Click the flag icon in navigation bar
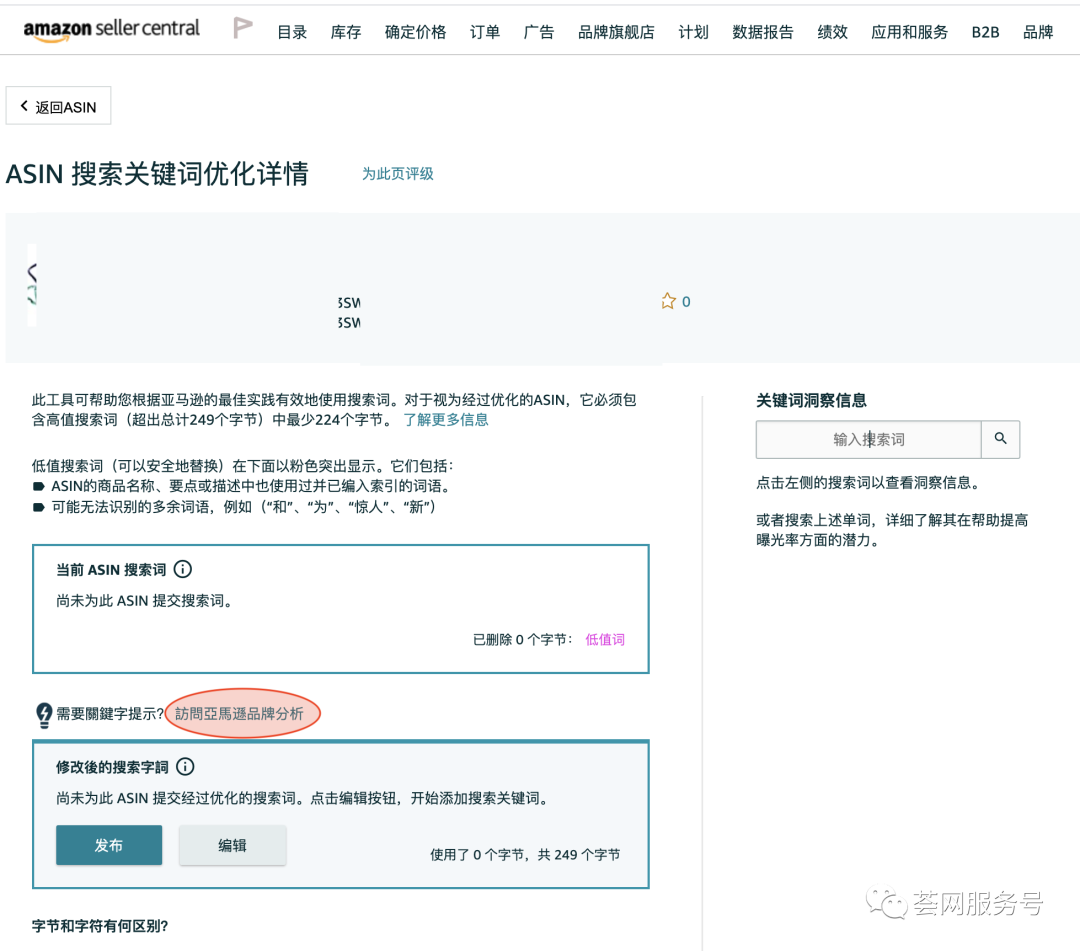The height and width of the screenshot is (951, 1080). coord(242,28)
